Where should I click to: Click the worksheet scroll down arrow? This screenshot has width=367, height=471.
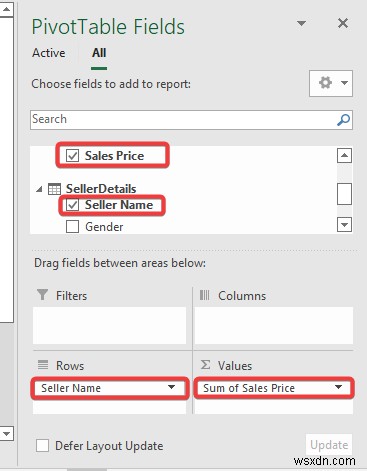coord(6,434)
